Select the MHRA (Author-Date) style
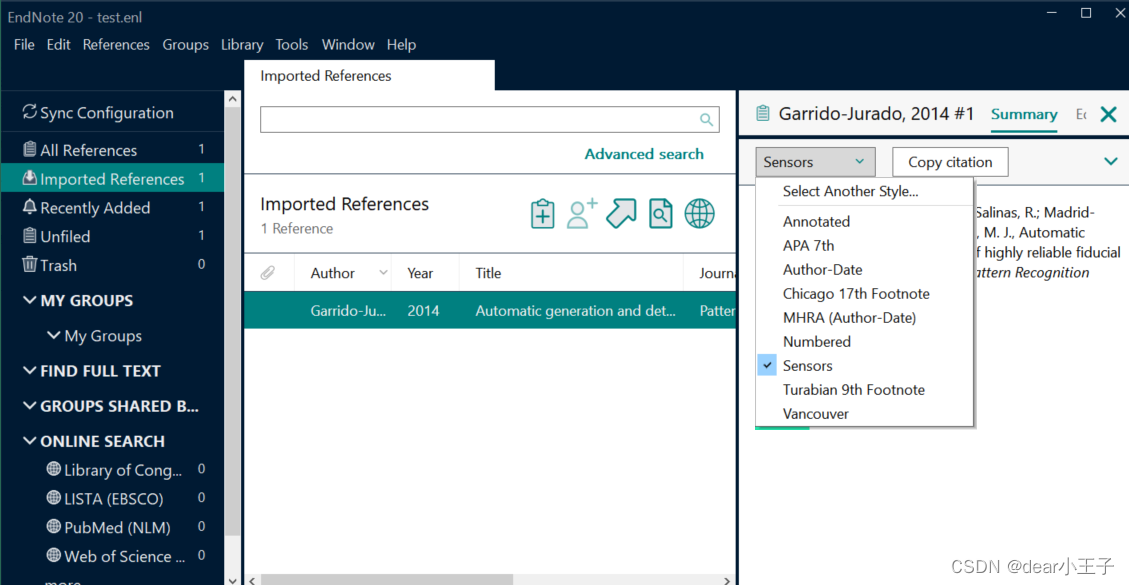1129x585 pixels. [849, 318]
